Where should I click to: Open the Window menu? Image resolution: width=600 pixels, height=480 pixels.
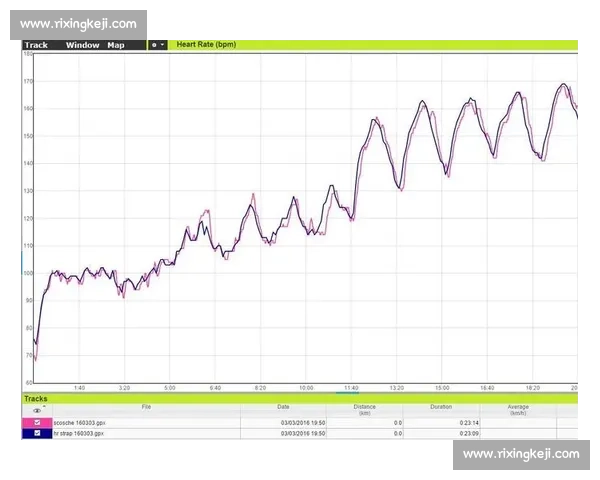[82, 45]
